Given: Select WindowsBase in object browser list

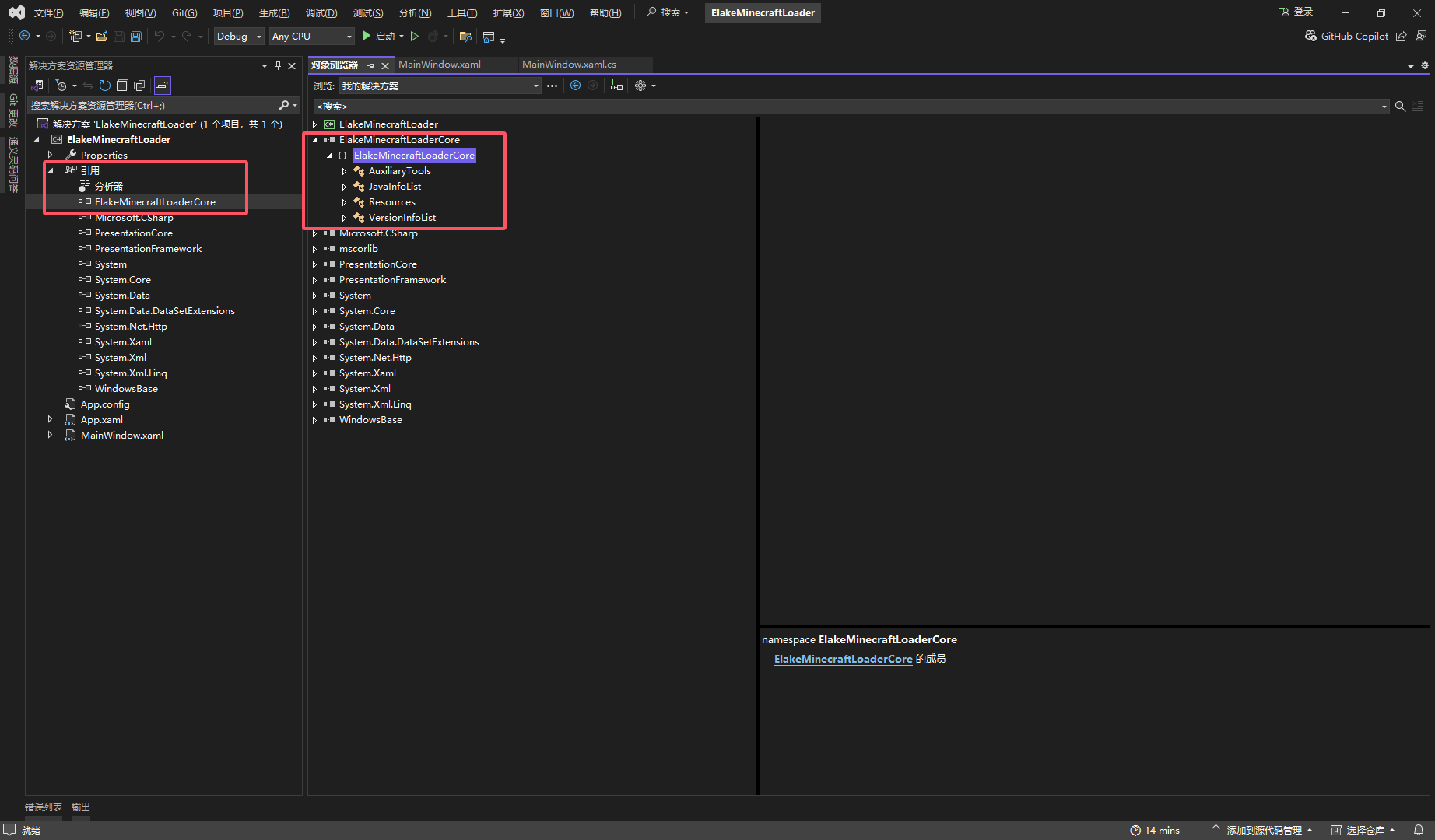Looking at the screenshot, I should coord(370,419).
